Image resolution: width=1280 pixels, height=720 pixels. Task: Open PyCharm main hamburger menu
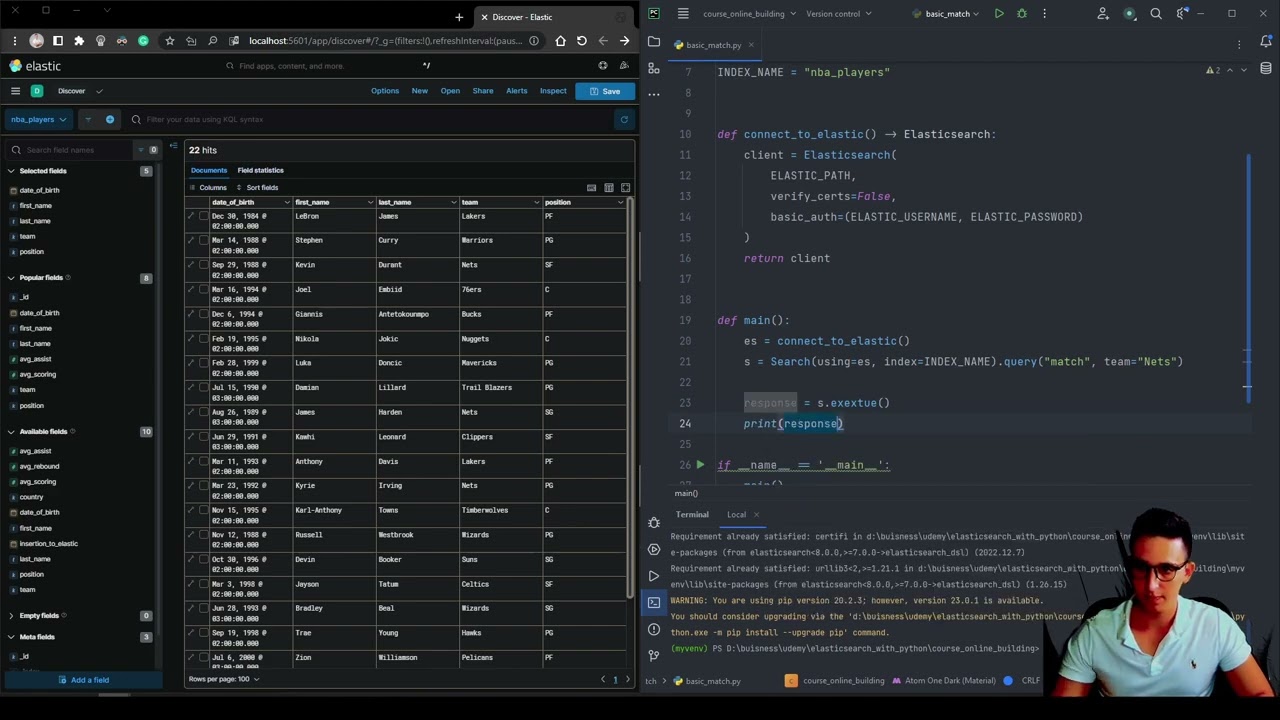[x=683, y=14]
